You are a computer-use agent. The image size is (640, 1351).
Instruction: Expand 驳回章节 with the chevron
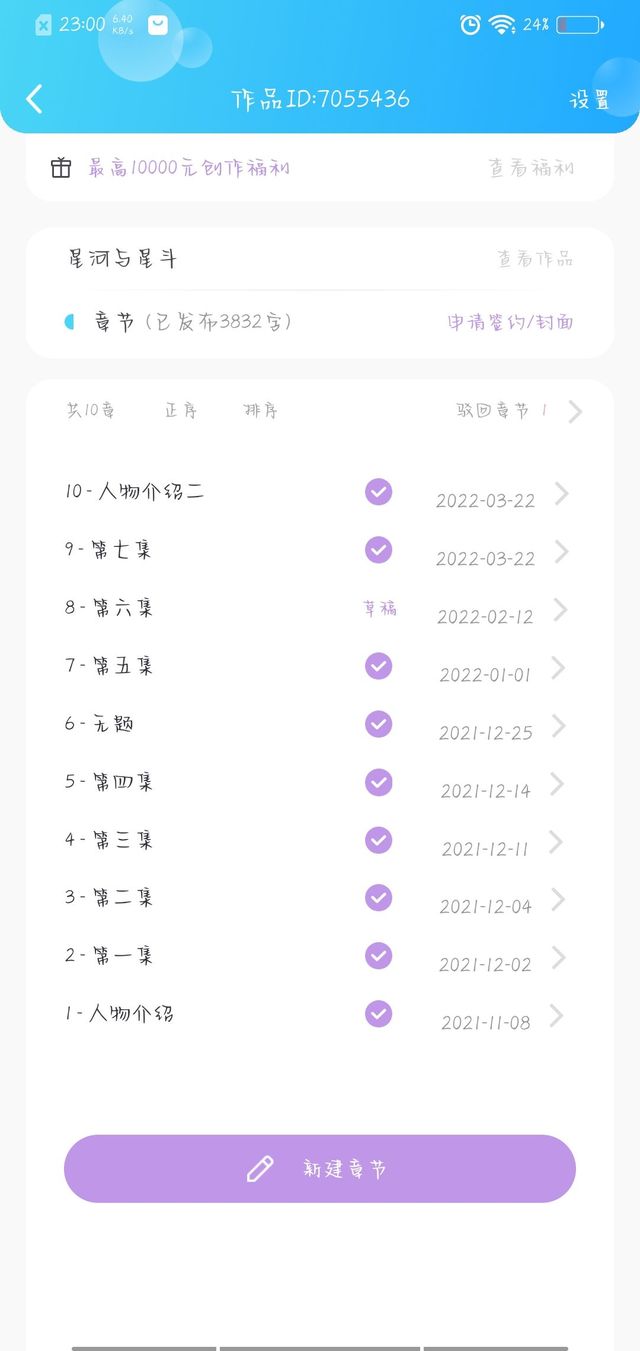pyautogui.click(x=575, y=411)
